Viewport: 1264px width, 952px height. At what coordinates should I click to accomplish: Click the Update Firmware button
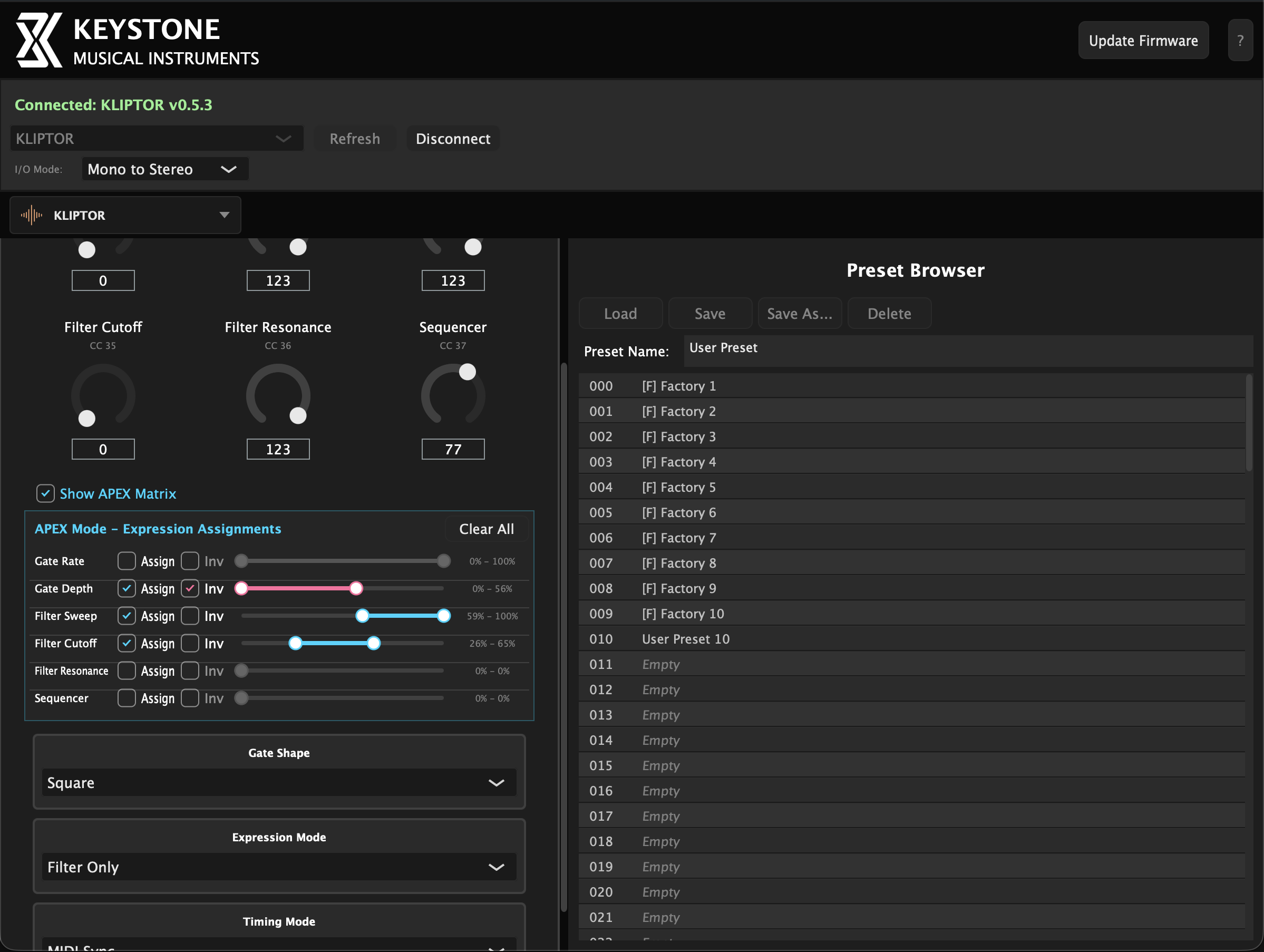[1143, 41]
